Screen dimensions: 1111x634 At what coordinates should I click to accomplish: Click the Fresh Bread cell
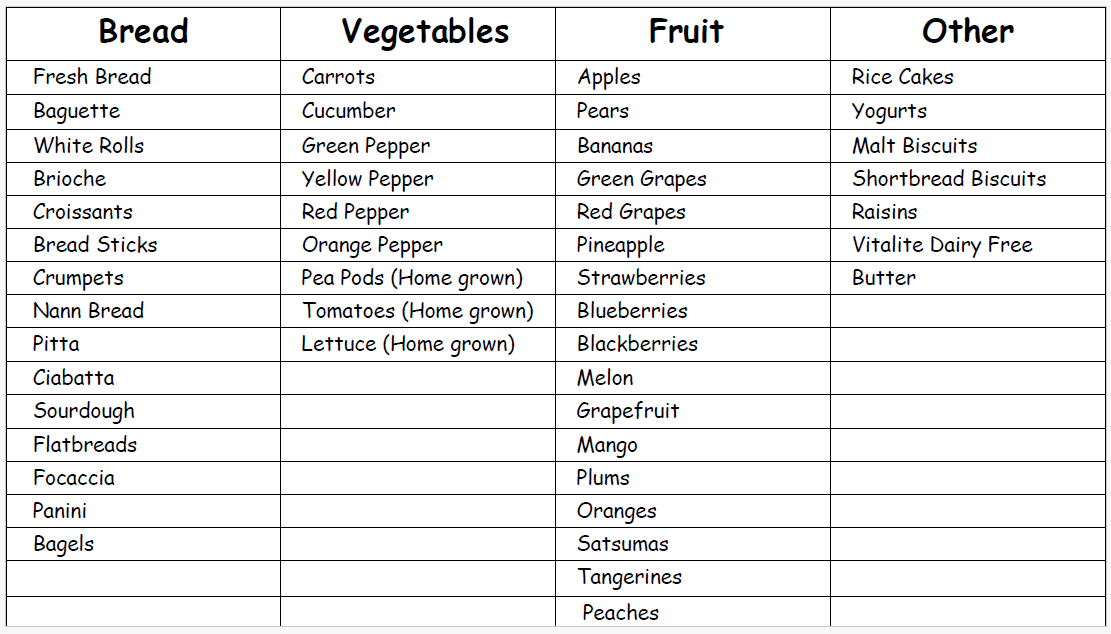tap(92, 77)
